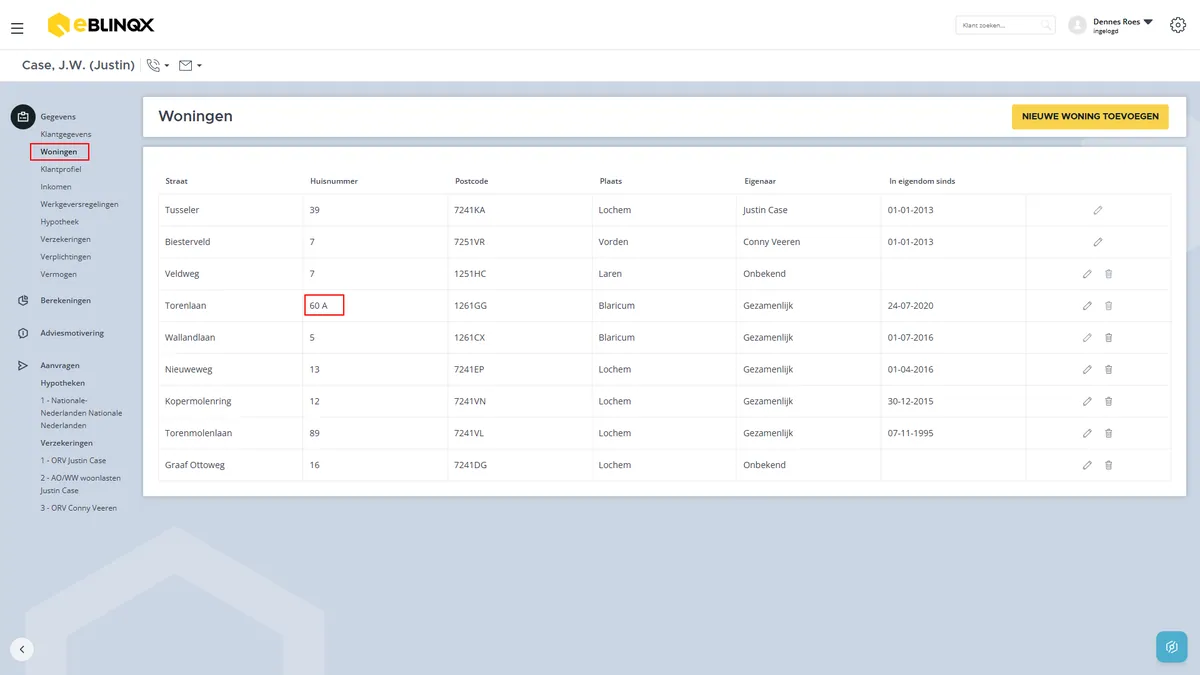Open the Adviesmotivering section

tap(72, 333)
